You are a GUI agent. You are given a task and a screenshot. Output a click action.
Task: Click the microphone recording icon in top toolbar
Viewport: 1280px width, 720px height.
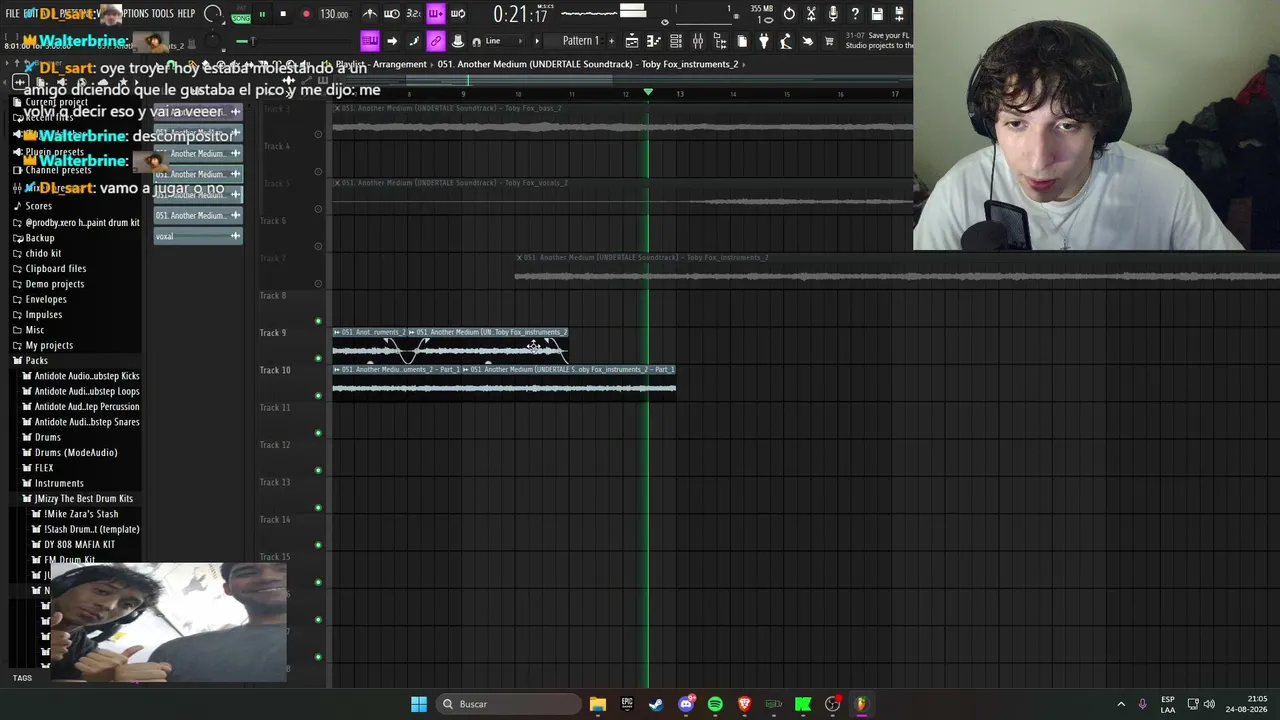(833, 14)
